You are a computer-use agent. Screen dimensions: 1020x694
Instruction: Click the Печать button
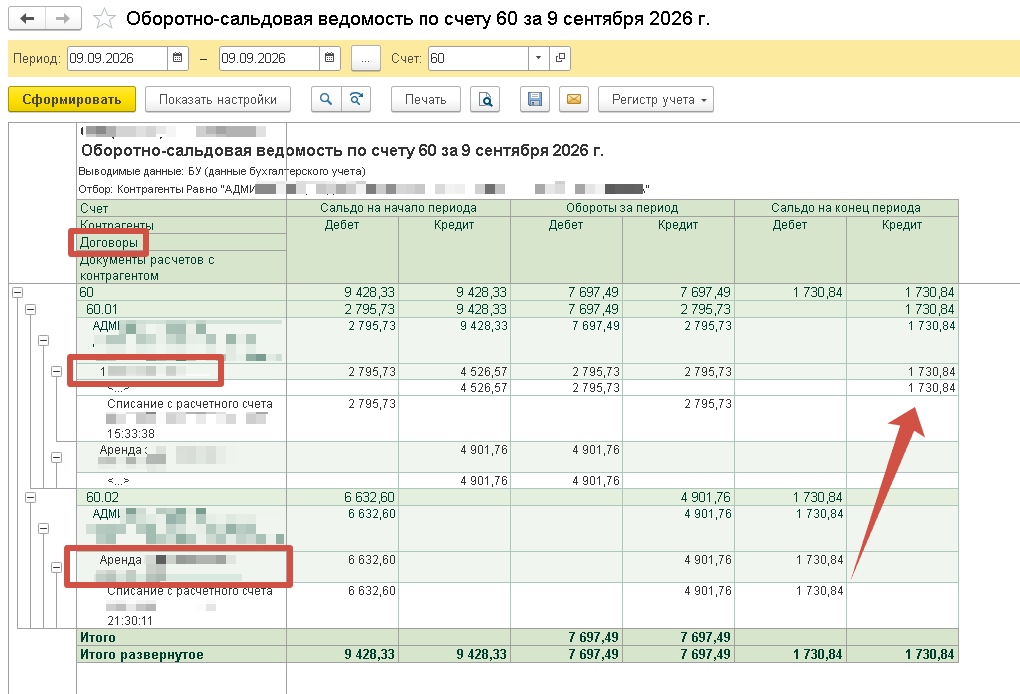pyautogui.click(x=425, y=100)
